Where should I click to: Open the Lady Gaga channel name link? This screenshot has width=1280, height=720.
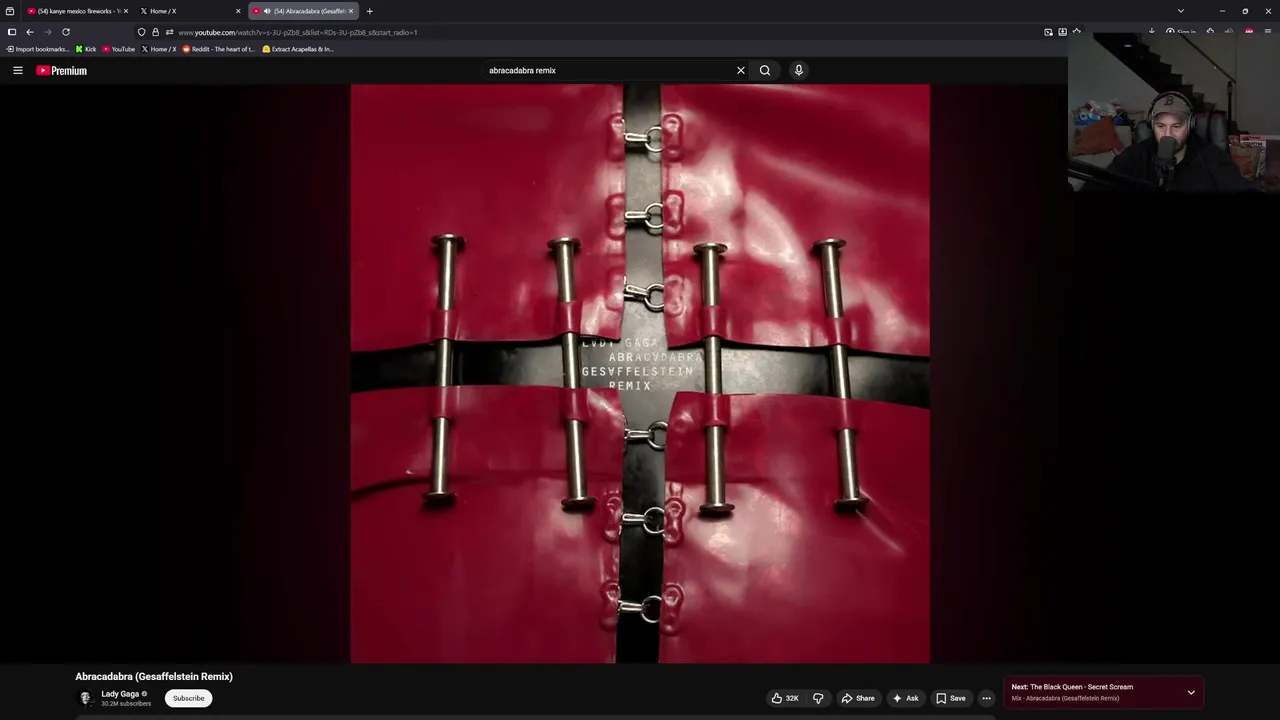pyautogui.click(x=120, y=694)
